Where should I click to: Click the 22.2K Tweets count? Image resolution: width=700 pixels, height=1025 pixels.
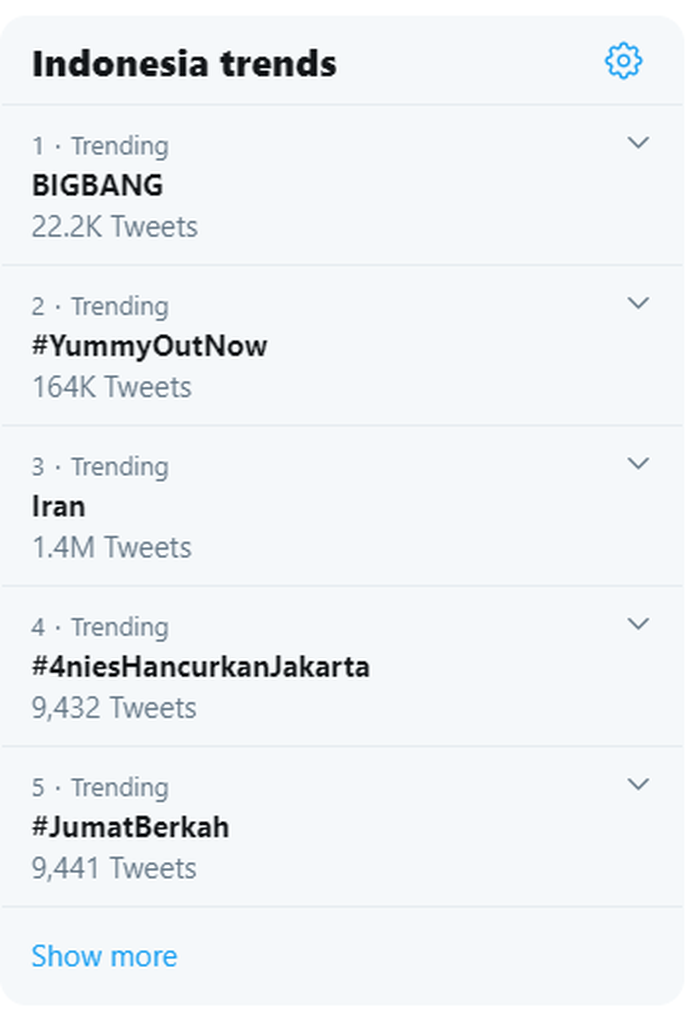pos(114,227)
